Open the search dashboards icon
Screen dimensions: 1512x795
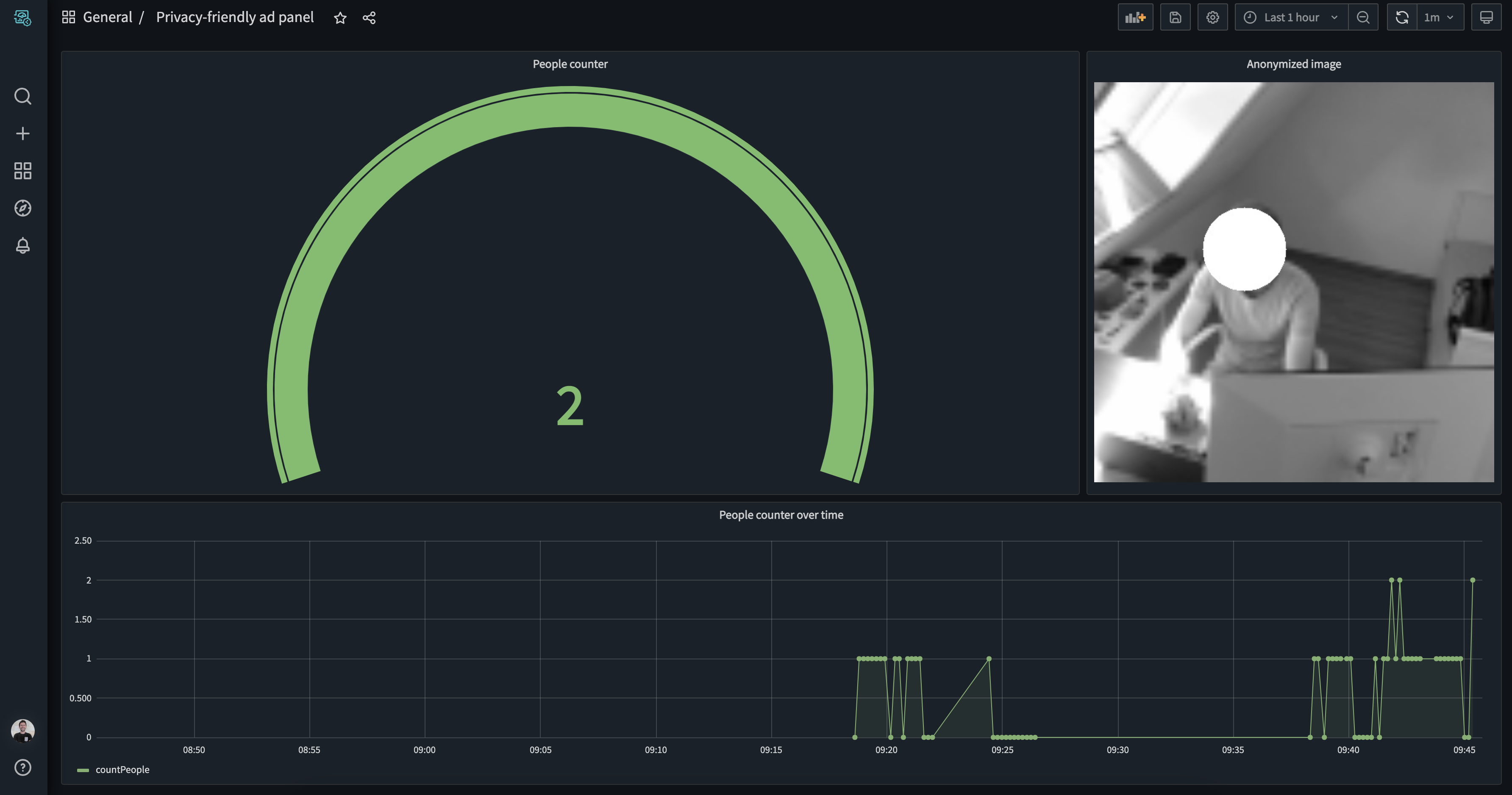click(x=22, y=96)
